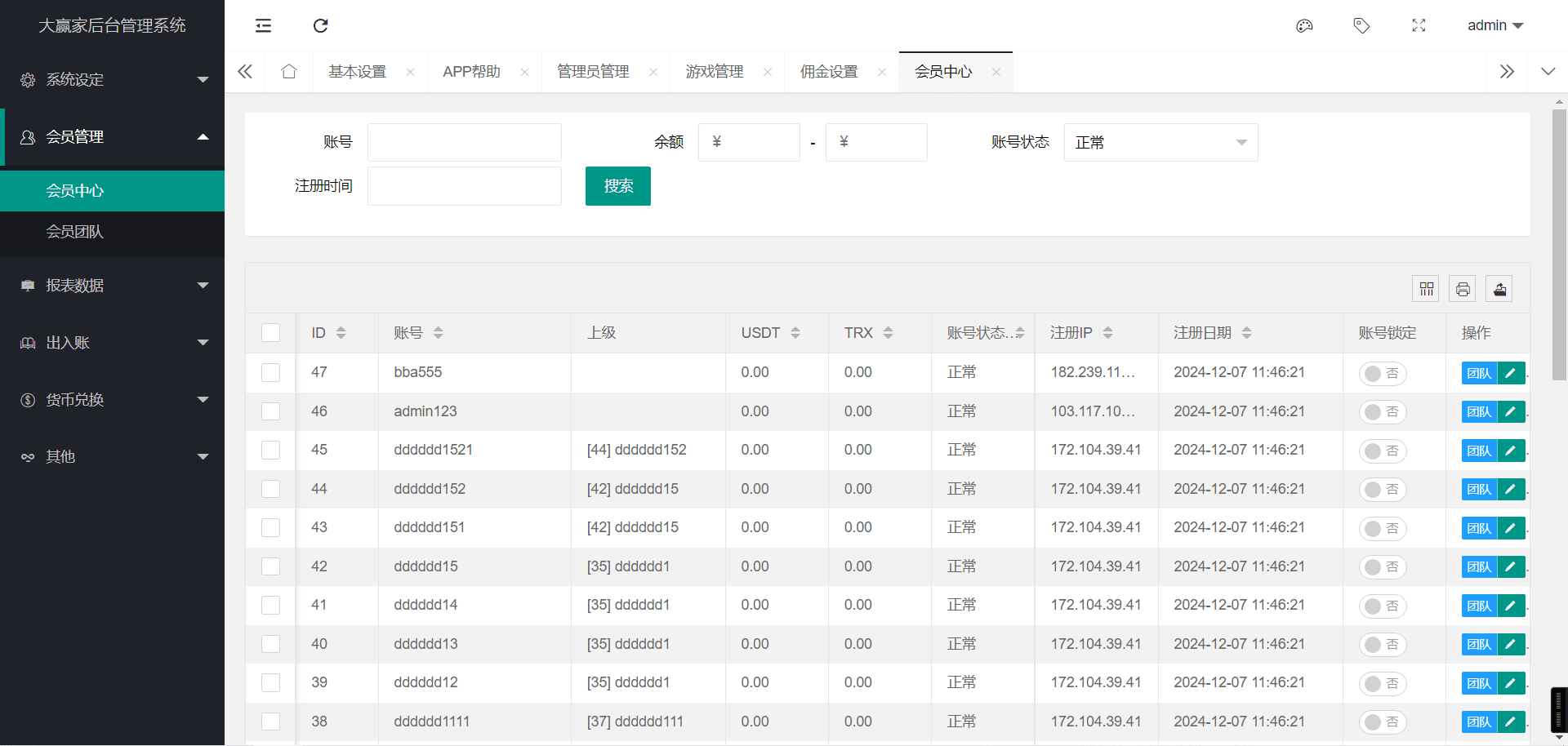Switch to the 游戏管理 tab
The height and width of the screenshot is (746, 1568).
click(x=715, y=72)
